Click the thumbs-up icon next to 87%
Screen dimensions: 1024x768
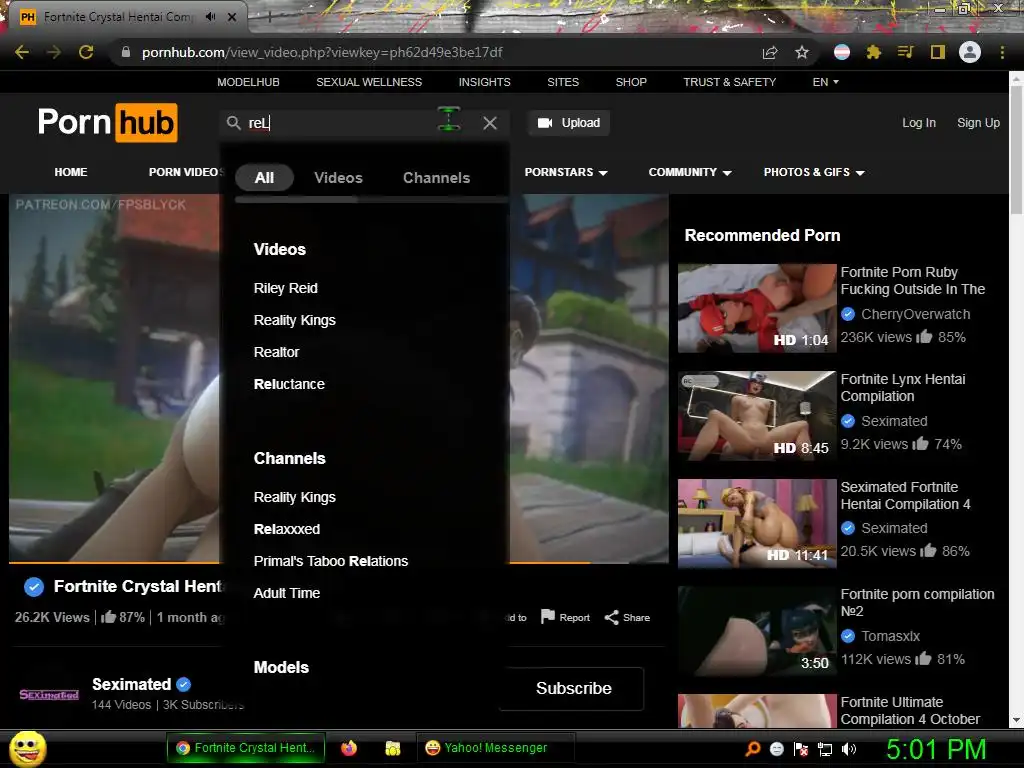coord(108,617)
